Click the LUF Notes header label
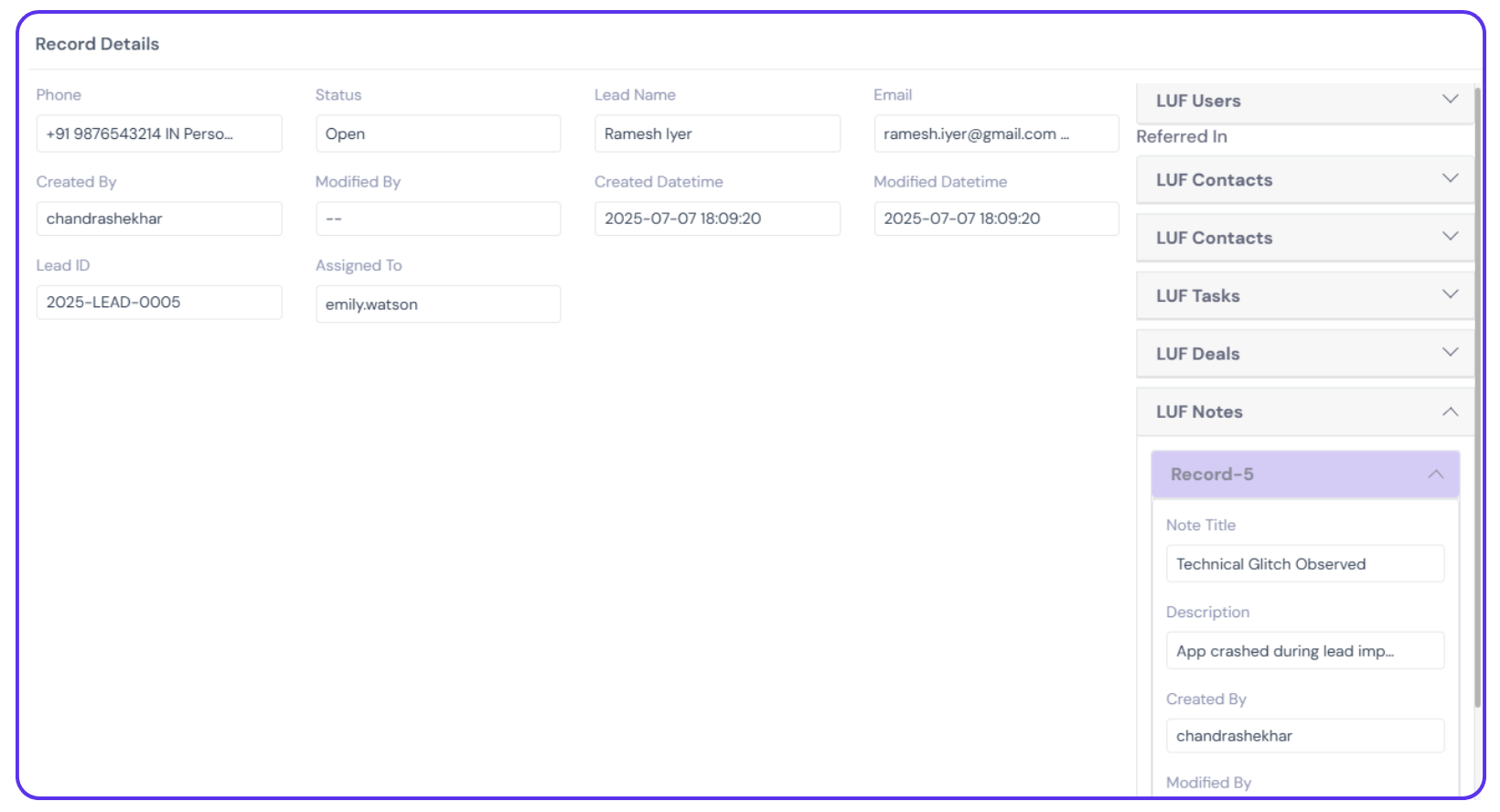Viewport: 1500px width, 812px height. (1199, 412)
